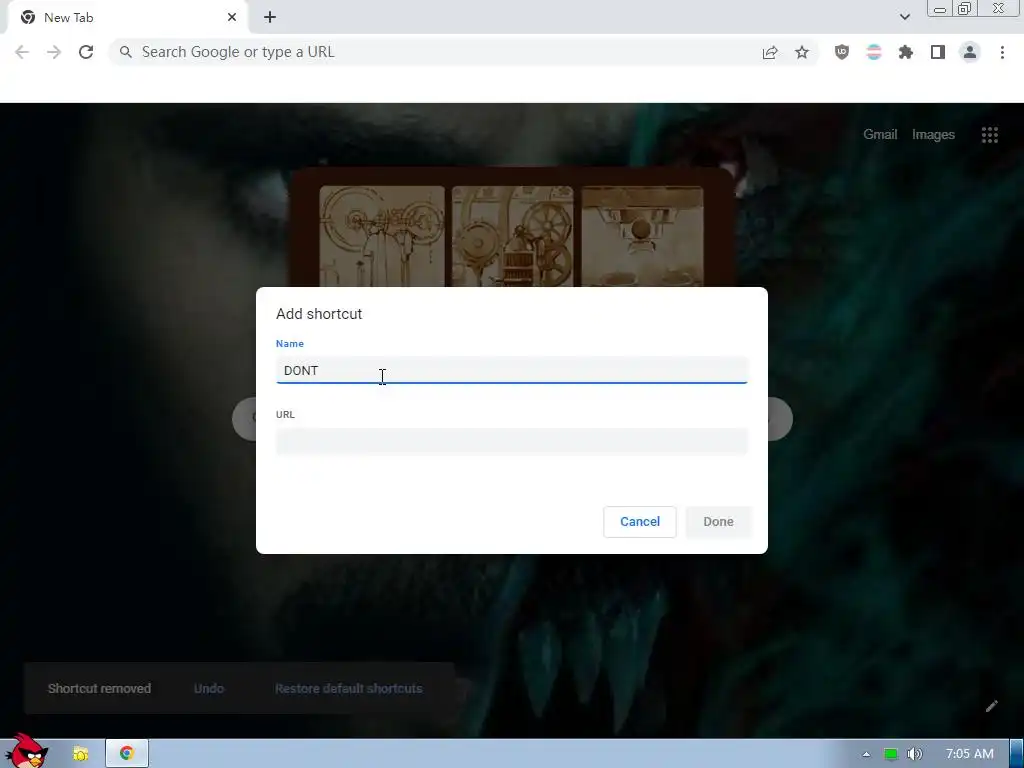Screen dimensions: 1024x768
Task: Click the 7:05 AM clock
Action: click(970, 754)
